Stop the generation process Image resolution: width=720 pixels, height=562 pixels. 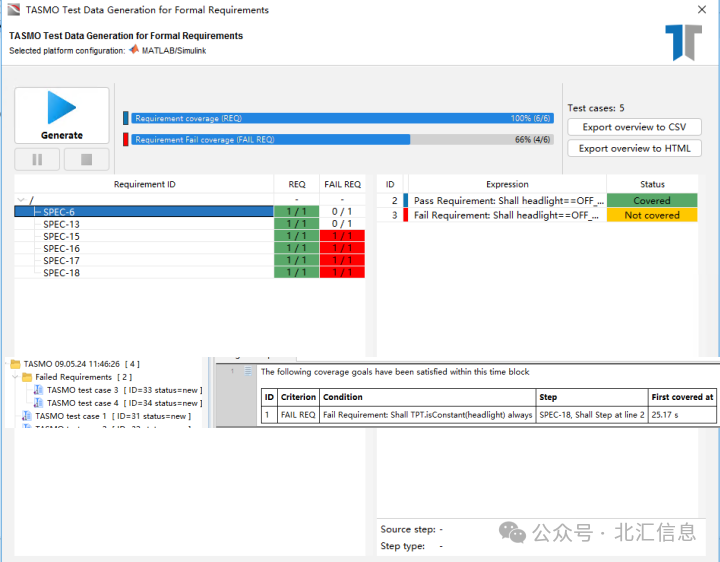[x=86, y=159]
